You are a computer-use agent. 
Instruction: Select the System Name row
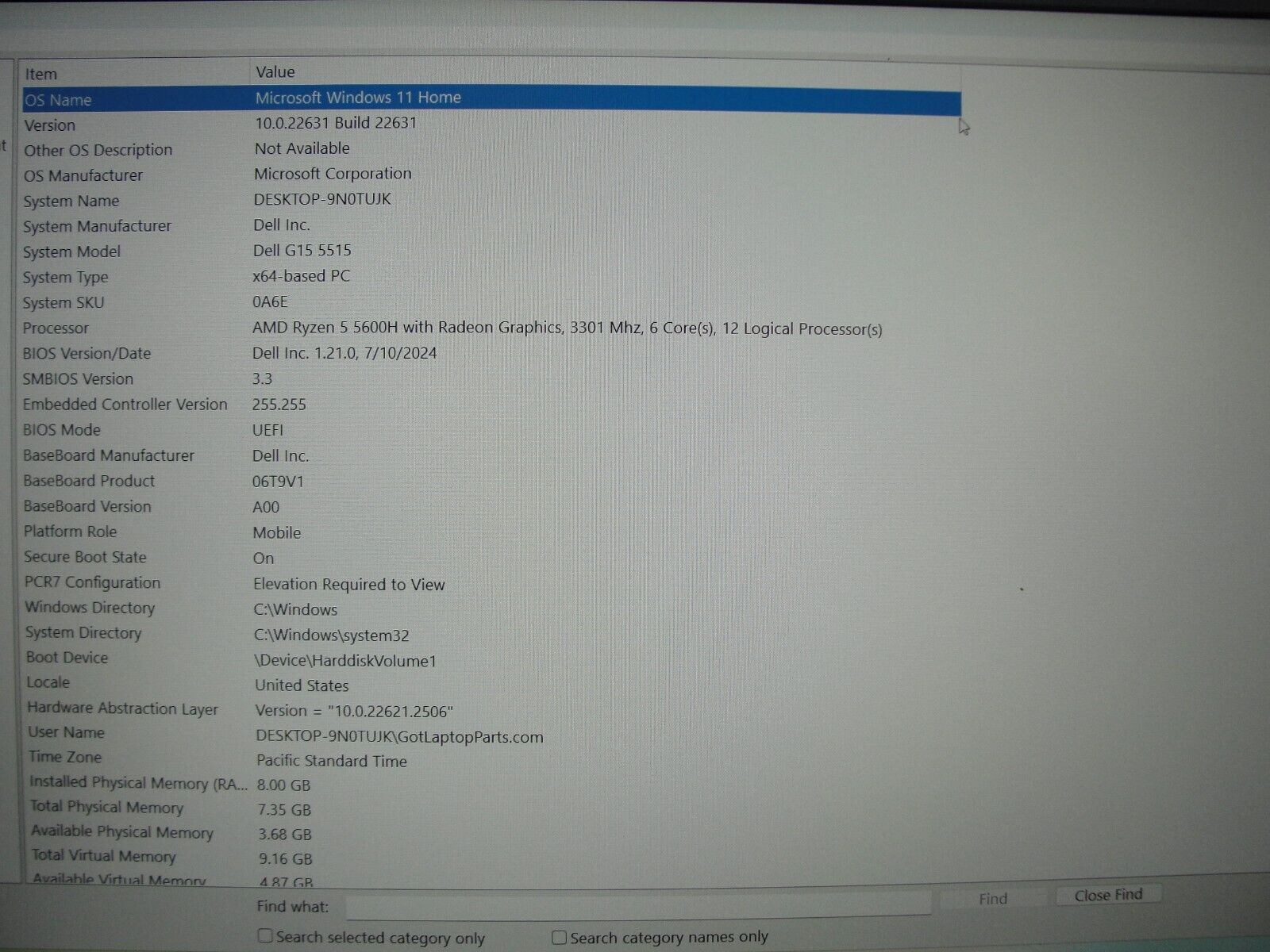(x=492, y=201)
